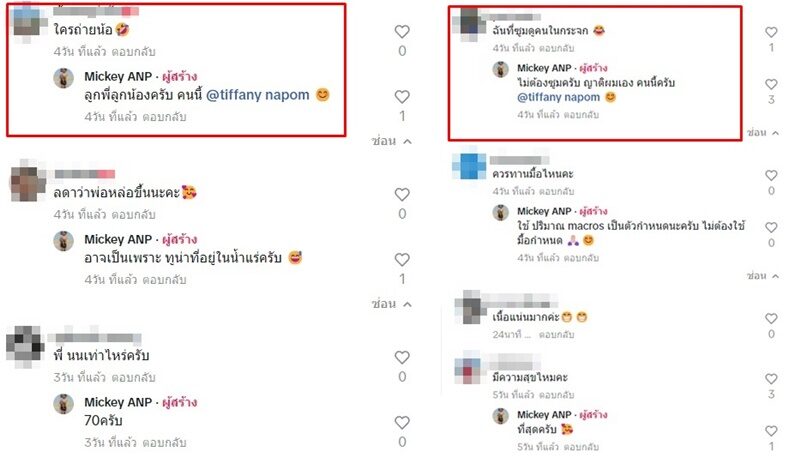Reply to the comment 'เนื้อแน่นมากค่ะ'
The height and width of the screenshot is (457, 800).
(x=556, y=335)
